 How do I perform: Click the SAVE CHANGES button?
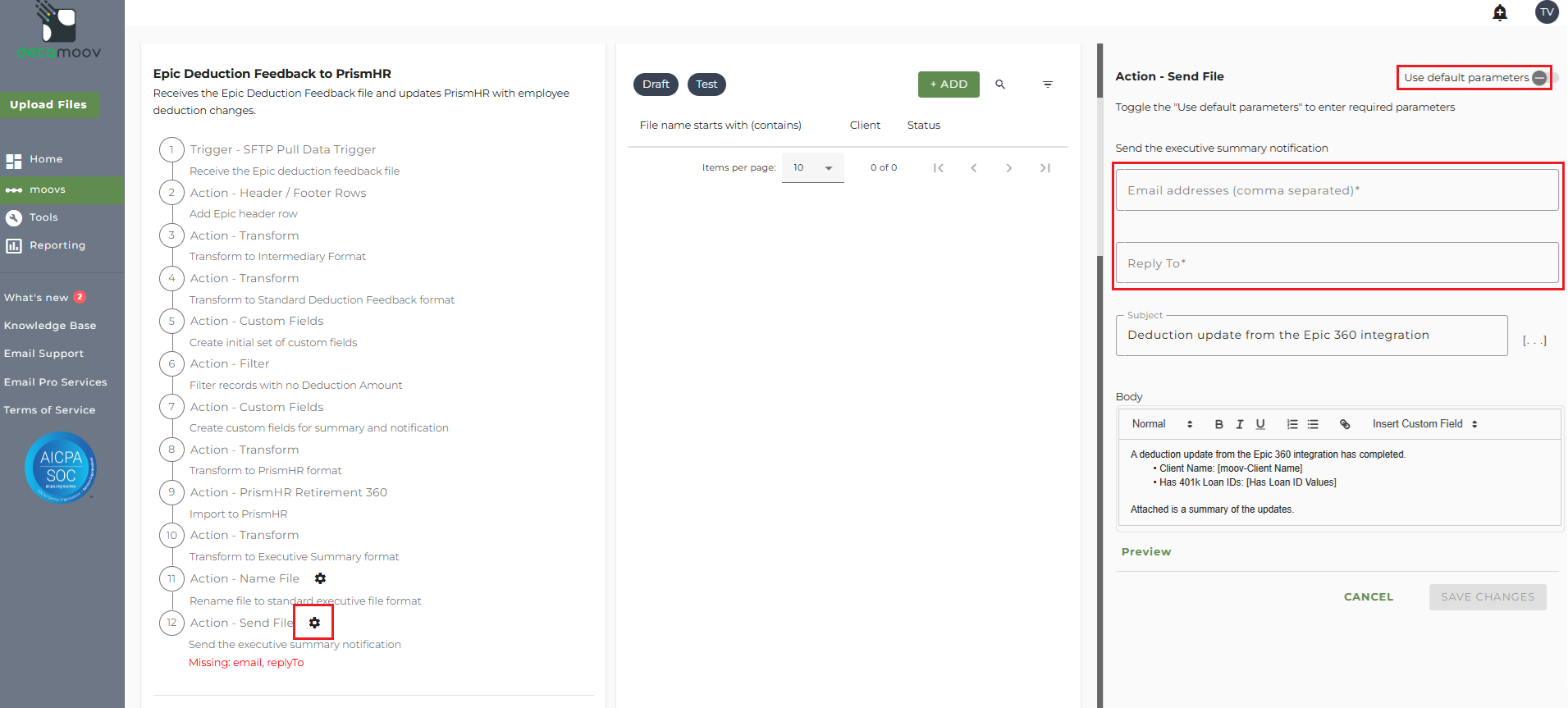1488,597
